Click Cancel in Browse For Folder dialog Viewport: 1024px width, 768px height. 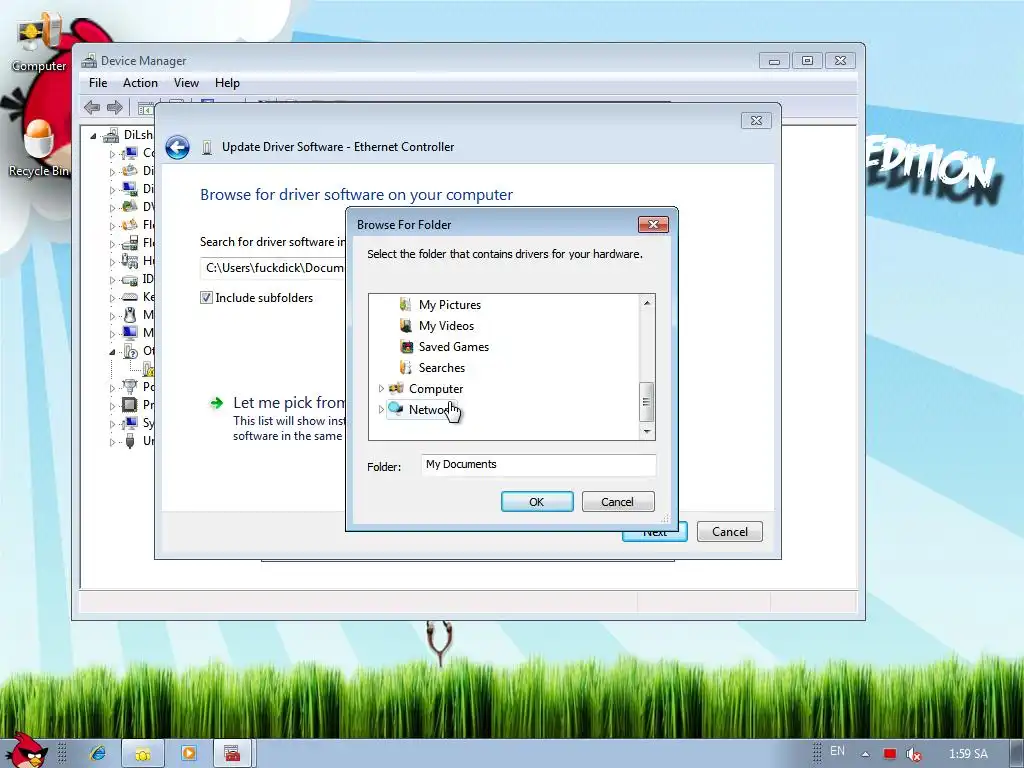(618, 502)
